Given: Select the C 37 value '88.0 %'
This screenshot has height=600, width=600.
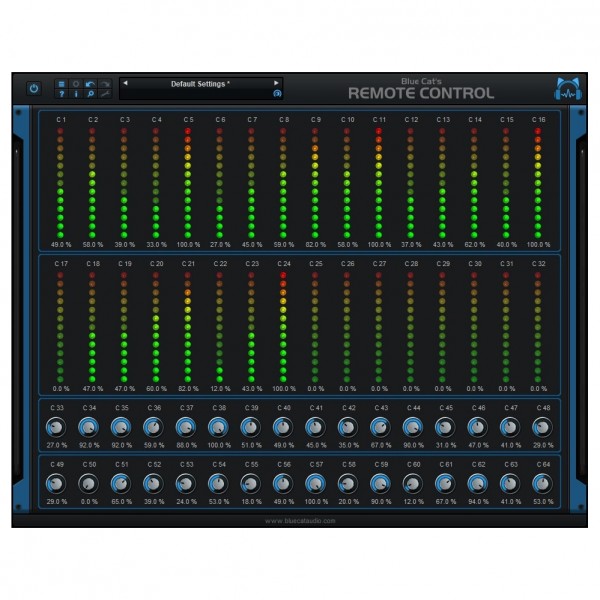Looking at the screenshot, I should [x=186, y=445].
